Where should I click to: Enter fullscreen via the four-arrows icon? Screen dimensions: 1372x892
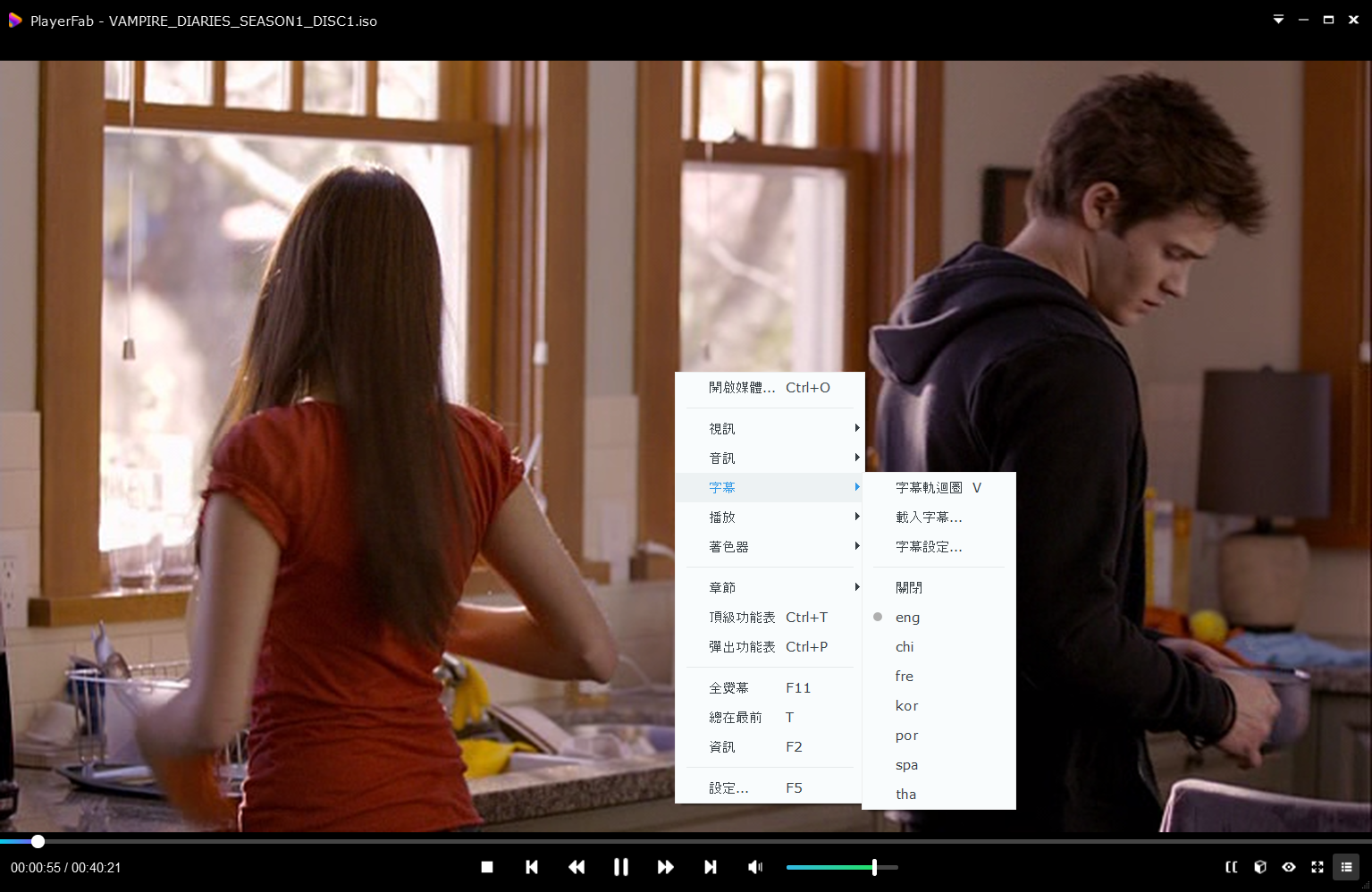(x=1317, y=867)
